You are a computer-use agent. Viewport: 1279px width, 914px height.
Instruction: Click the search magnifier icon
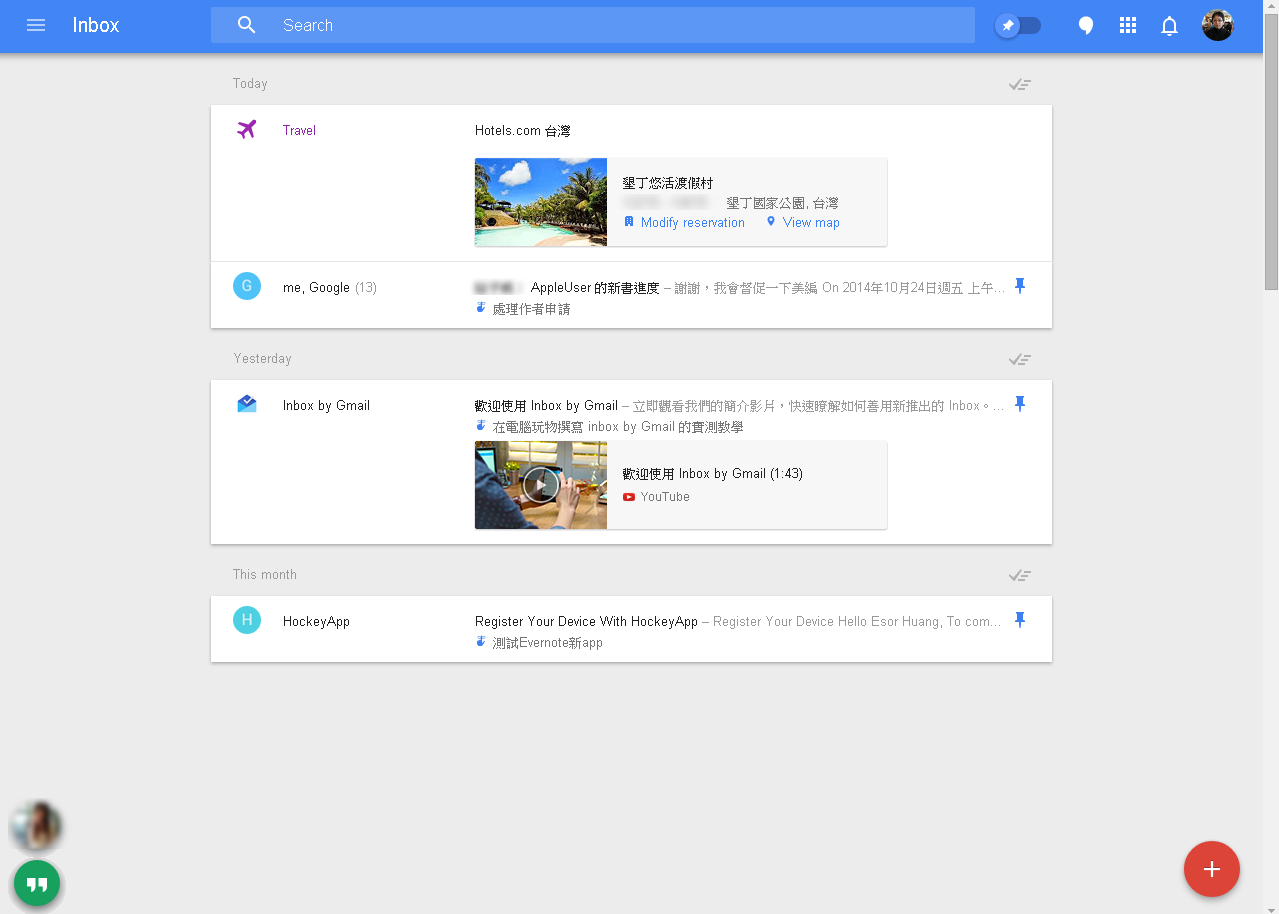[x=246, y=24]
